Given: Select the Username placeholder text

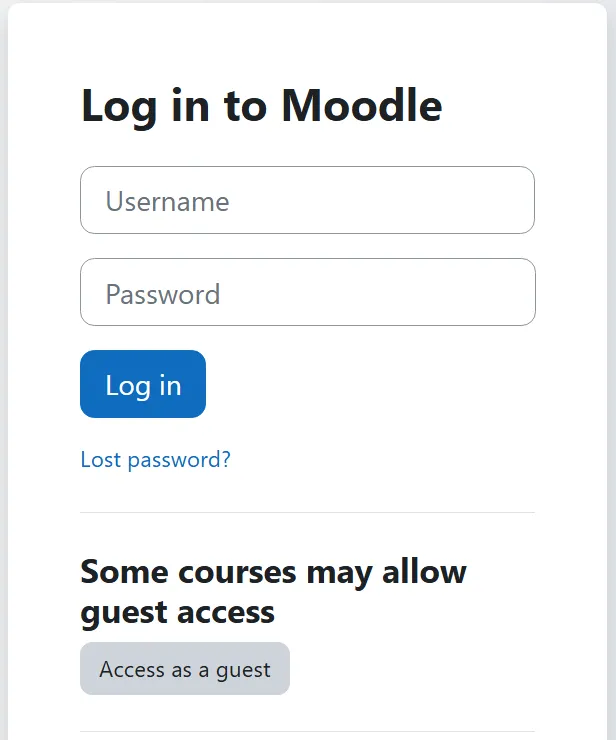Looking at the screenshot, I should tap(167, 202).
